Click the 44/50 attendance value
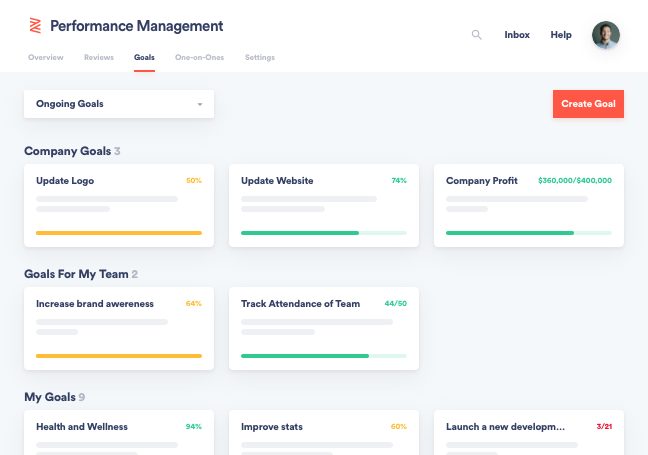This screenshot has height=455, width=648. (395, 304)
